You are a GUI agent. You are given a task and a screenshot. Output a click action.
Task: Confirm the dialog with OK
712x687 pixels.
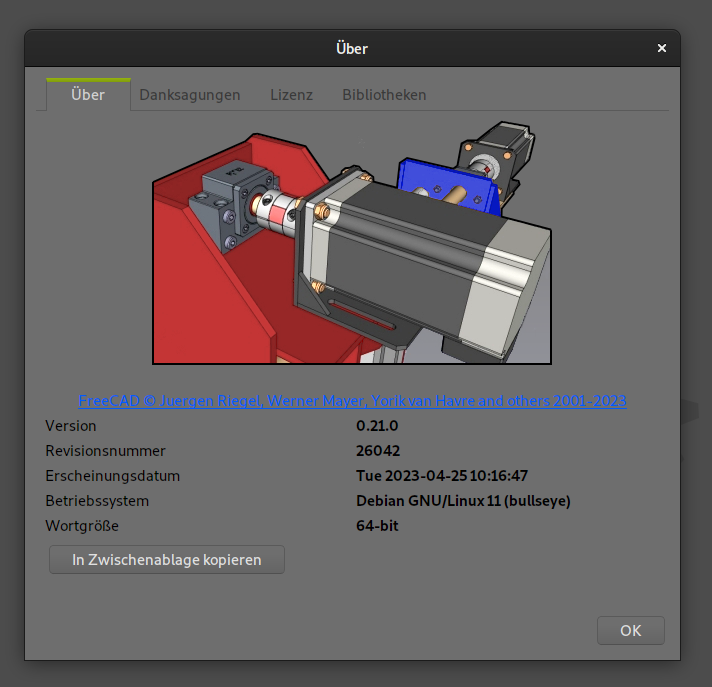click(630, 630)
